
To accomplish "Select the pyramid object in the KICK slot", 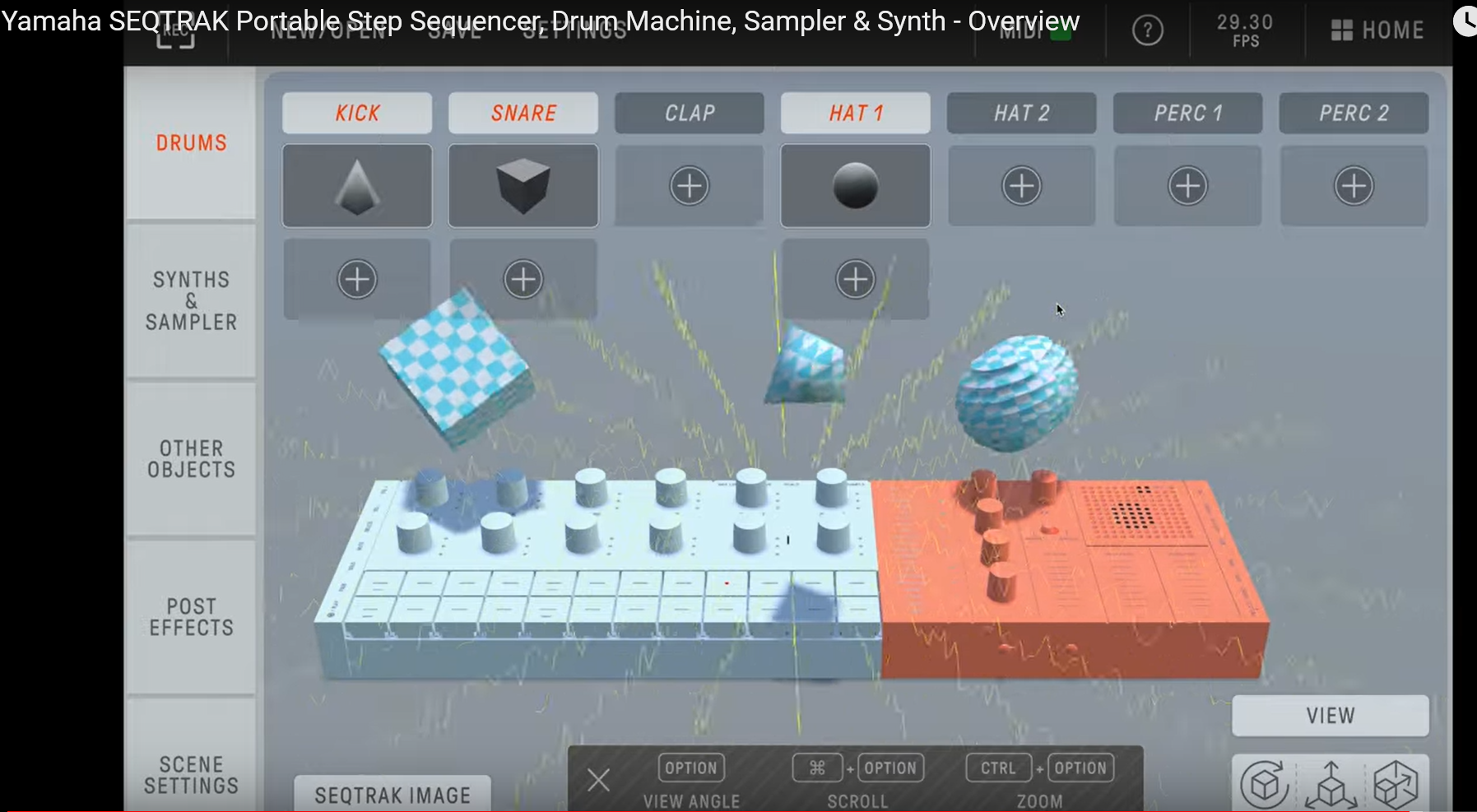I will (357, 186).
